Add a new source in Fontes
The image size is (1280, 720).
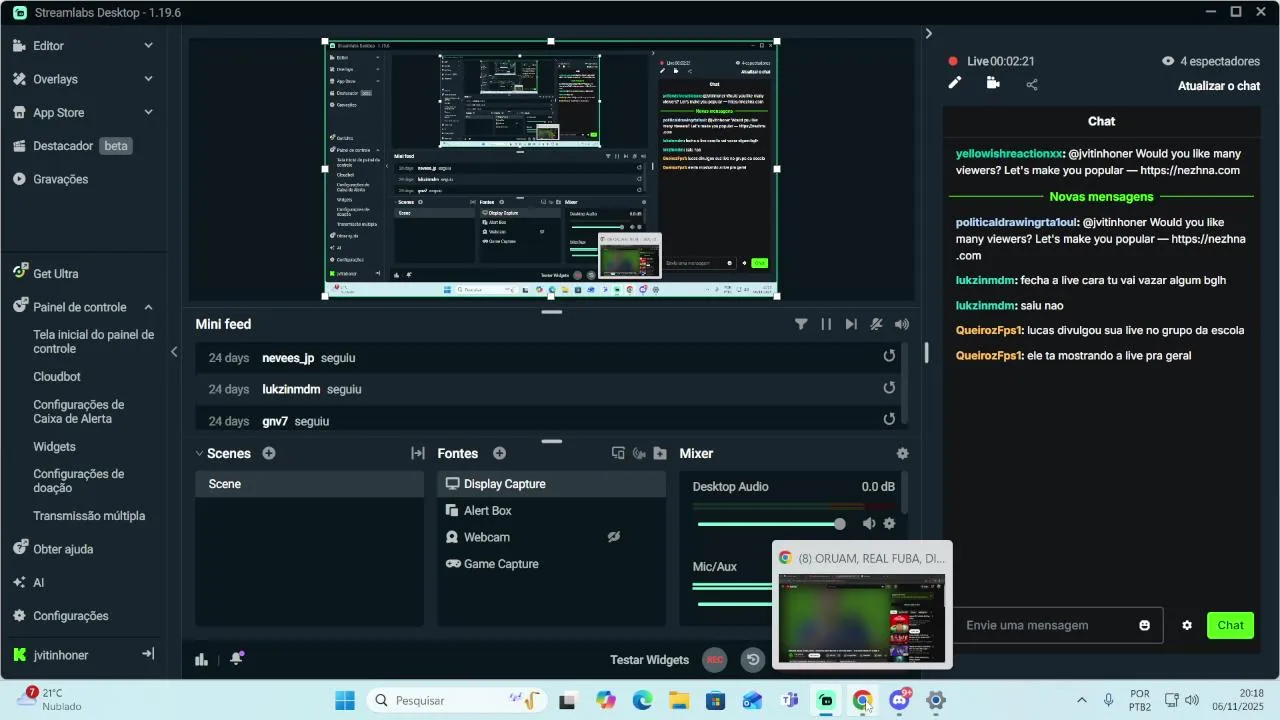pyautogui.click(x=499, y=454)
